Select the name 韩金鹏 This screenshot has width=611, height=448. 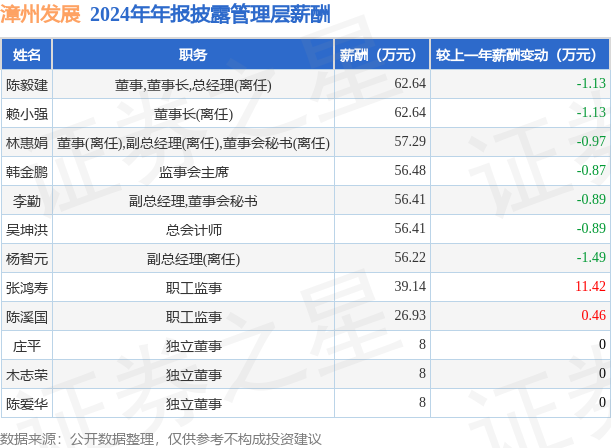click(x=27, y=172)
